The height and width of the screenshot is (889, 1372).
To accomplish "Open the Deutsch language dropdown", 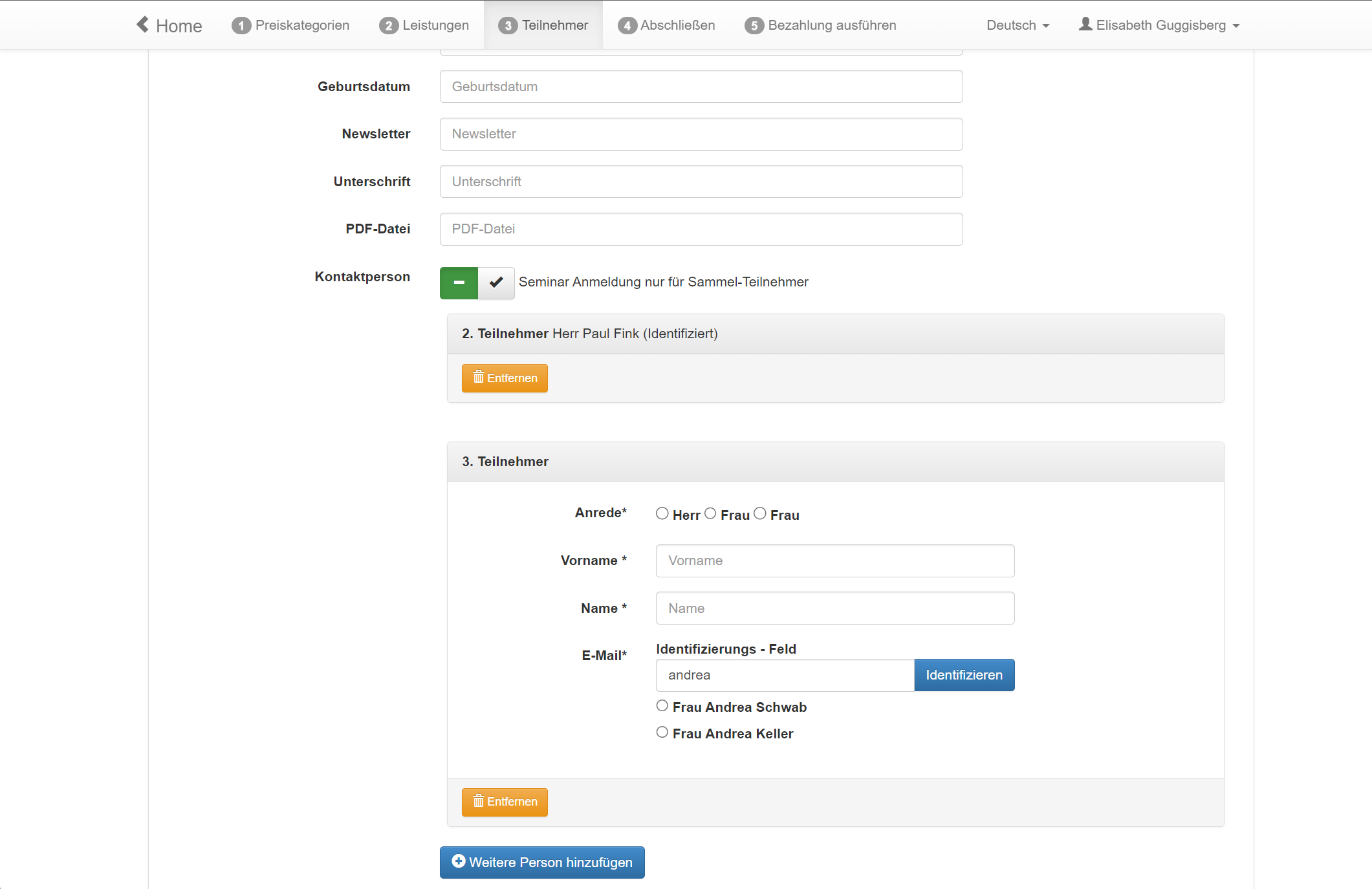I will pos(1018,25).
